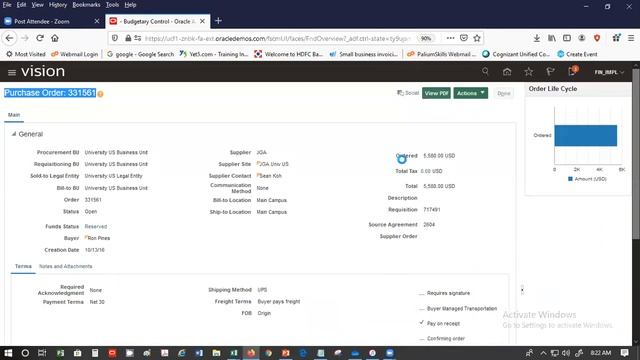640x360 pixels.
Task: Click the browser address bar URL
Action: pos(277,38)
